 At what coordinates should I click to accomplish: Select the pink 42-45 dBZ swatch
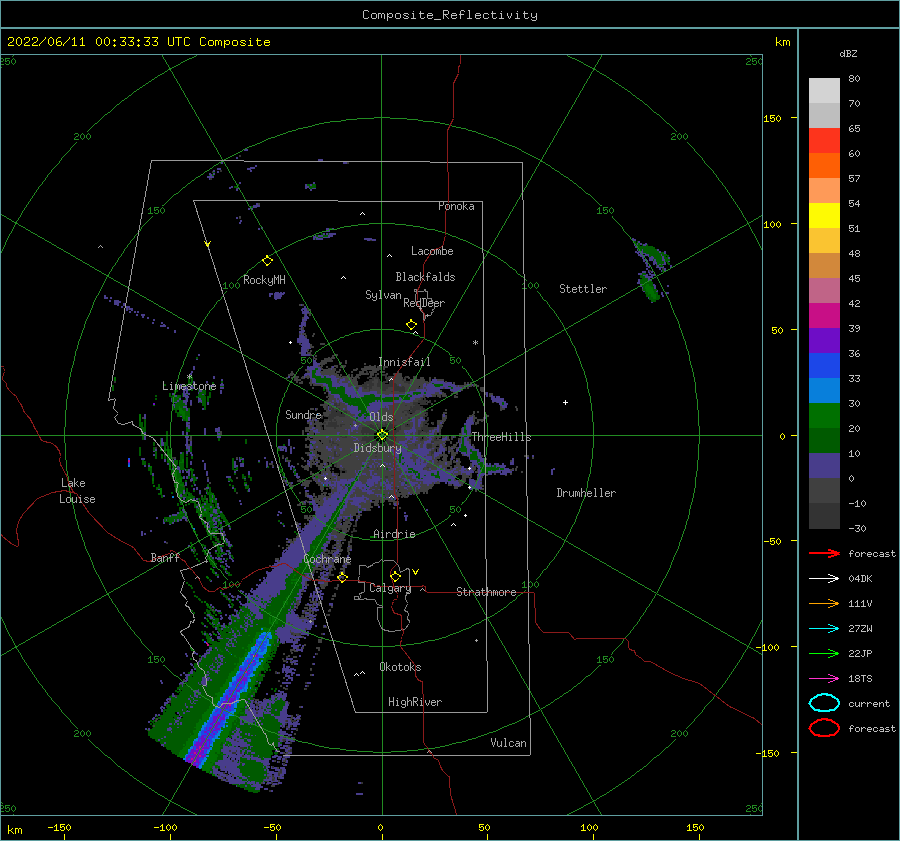click(x=824, y=291)
